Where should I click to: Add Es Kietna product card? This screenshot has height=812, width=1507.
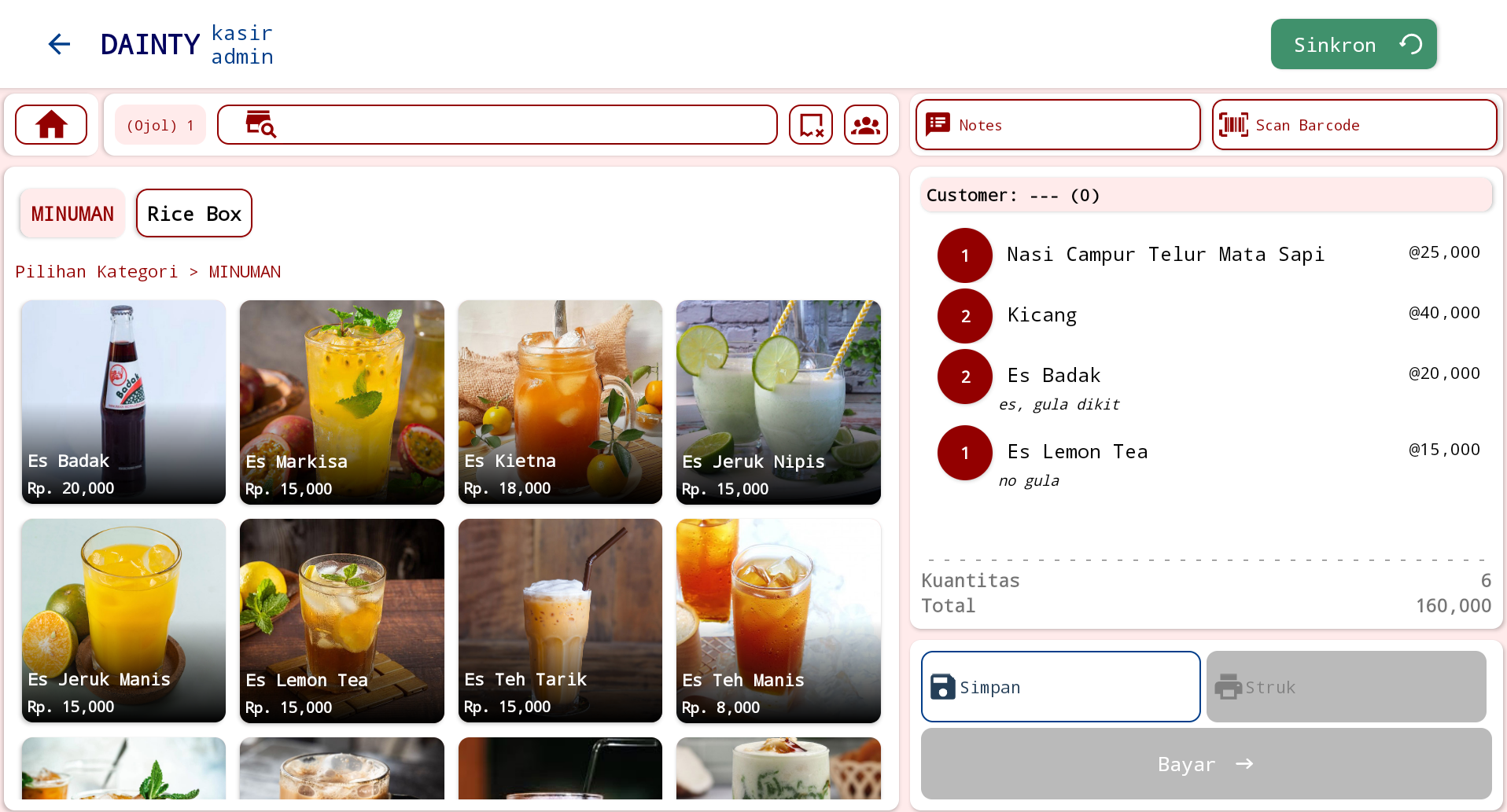[560, 402]
